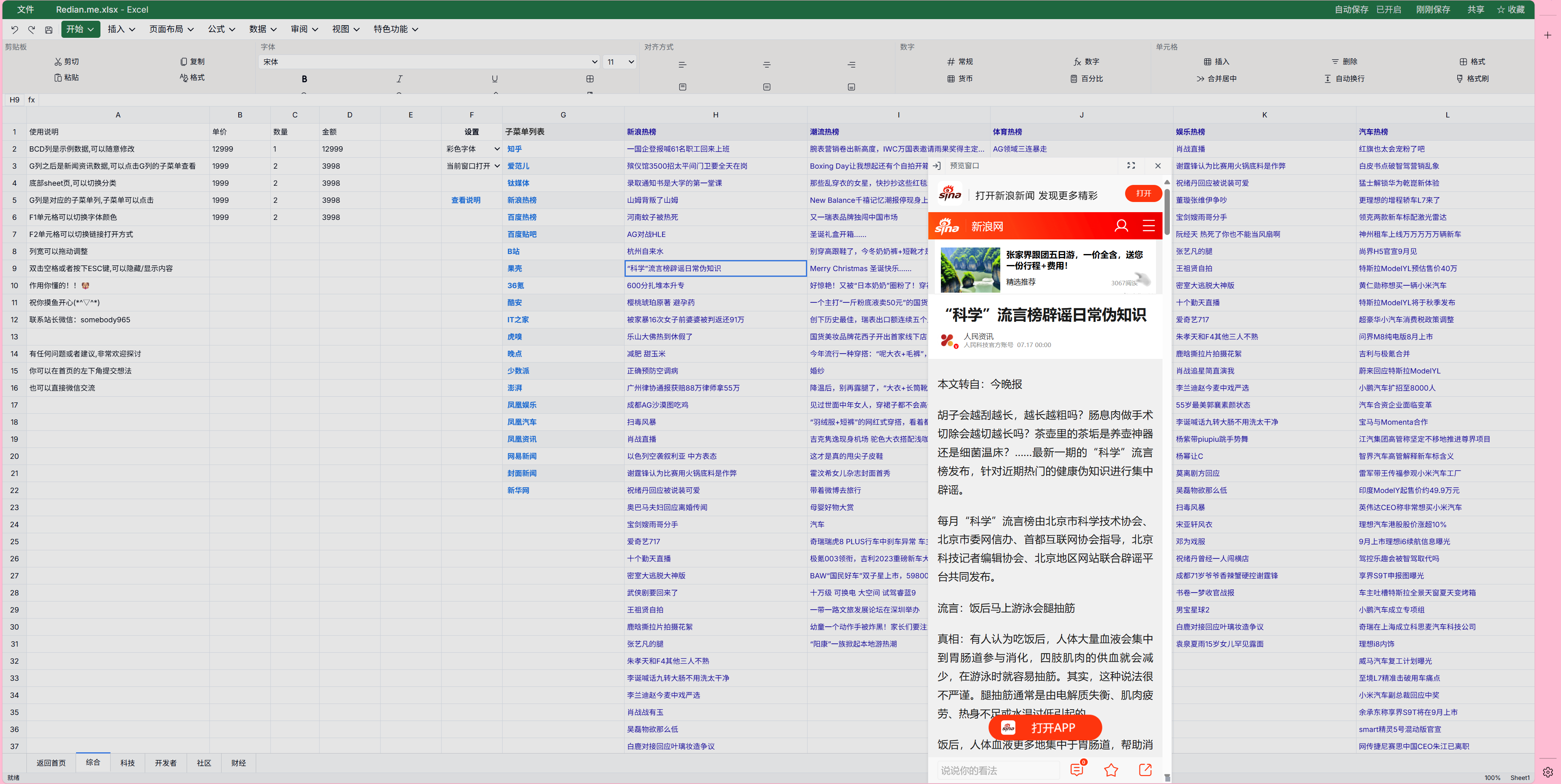This screenshot has height=784, width=1561.
Task: Click the undo arrow icon
Action: (15, 29)
